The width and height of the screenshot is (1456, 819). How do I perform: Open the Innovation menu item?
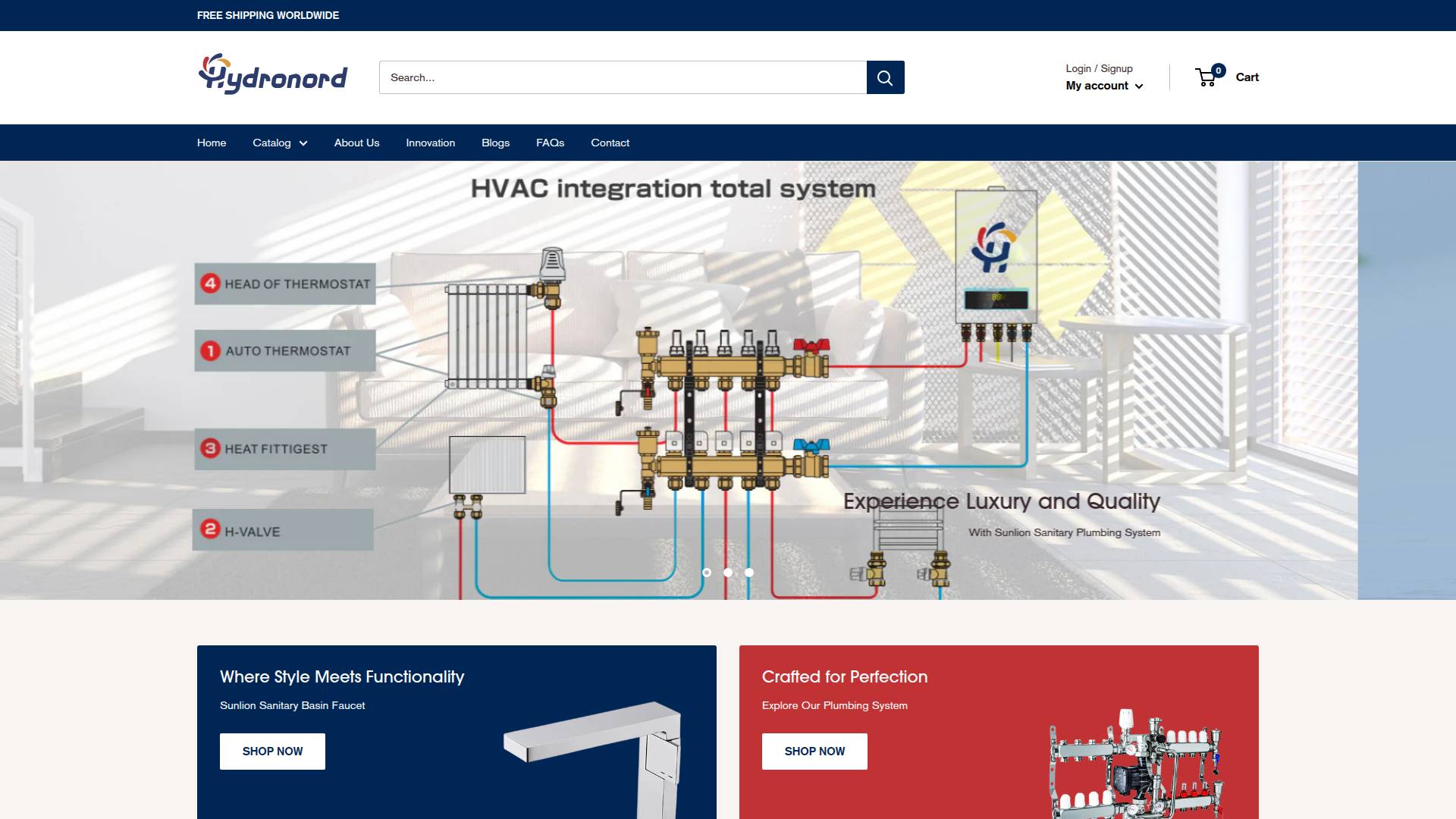tap(430, 143)
